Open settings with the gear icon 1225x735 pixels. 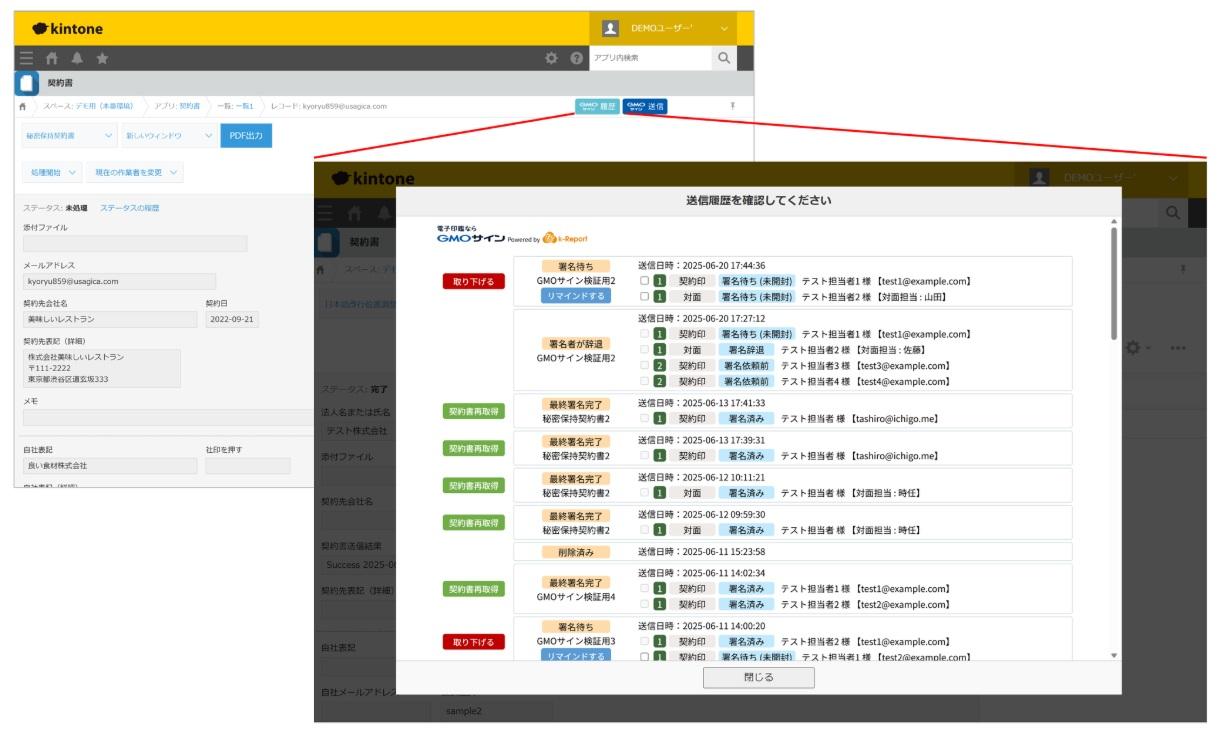[x=551, y=59]
